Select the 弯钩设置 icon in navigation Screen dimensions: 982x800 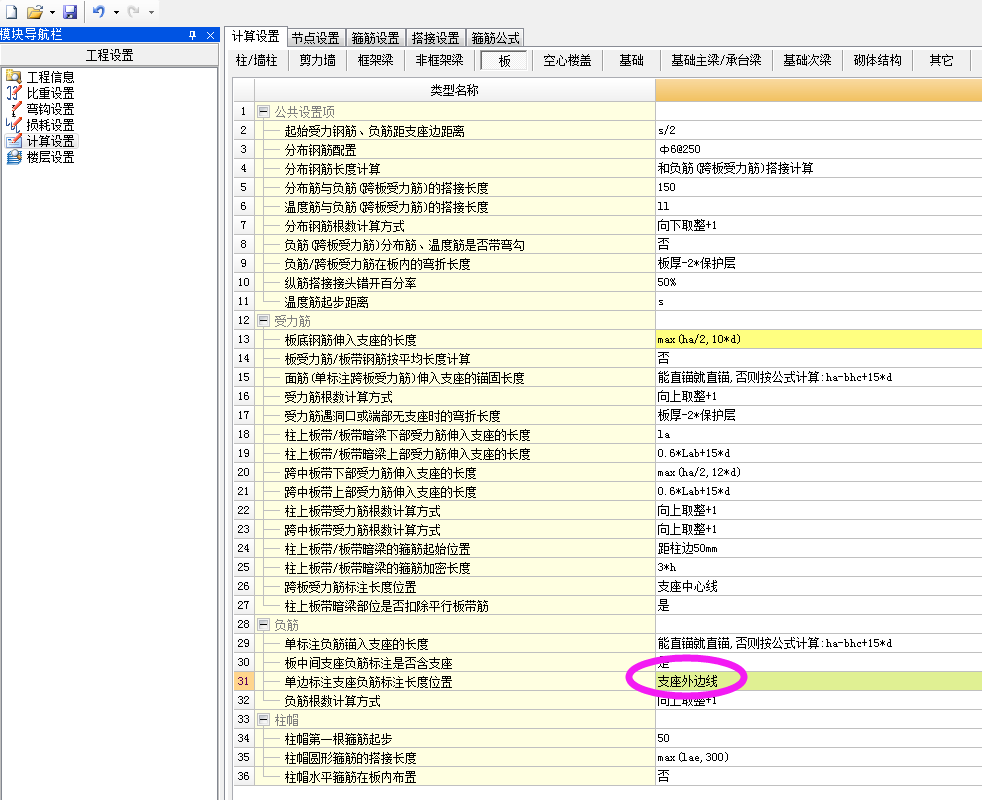pyautogui.click(x=14, y=109)
